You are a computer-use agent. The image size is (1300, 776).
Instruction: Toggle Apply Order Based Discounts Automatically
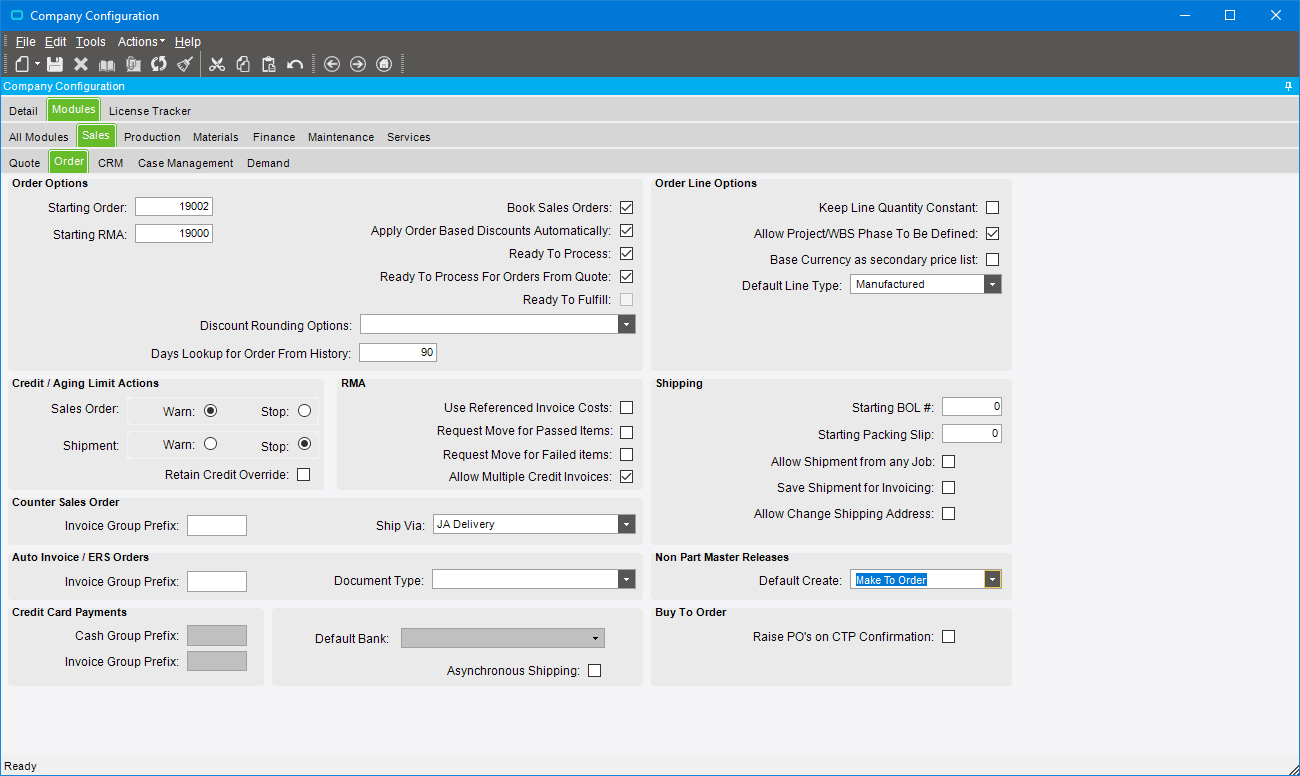pos(627,231)
